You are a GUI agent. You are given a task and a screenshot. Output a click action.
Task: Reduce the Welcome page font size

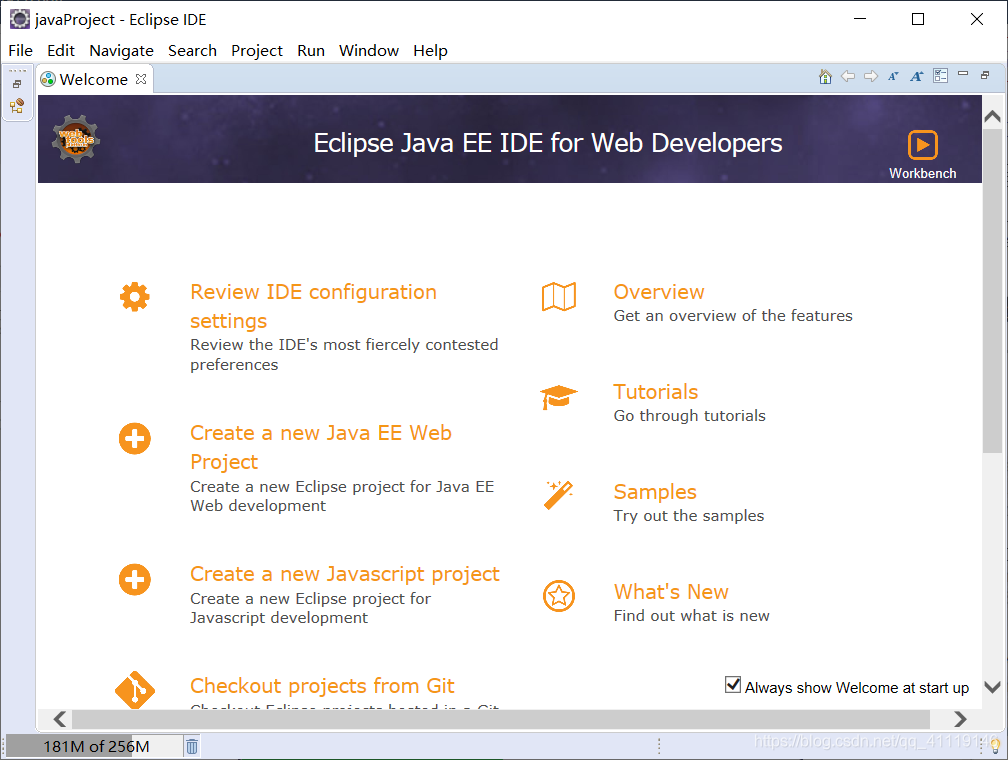click(x=894, y=77)
